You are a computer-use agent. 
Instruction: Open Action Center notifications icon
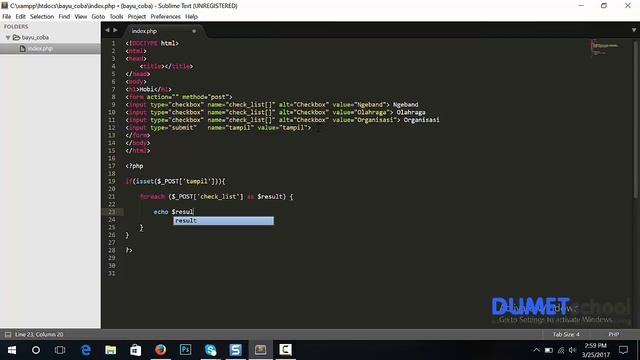[x=623, y=350]
